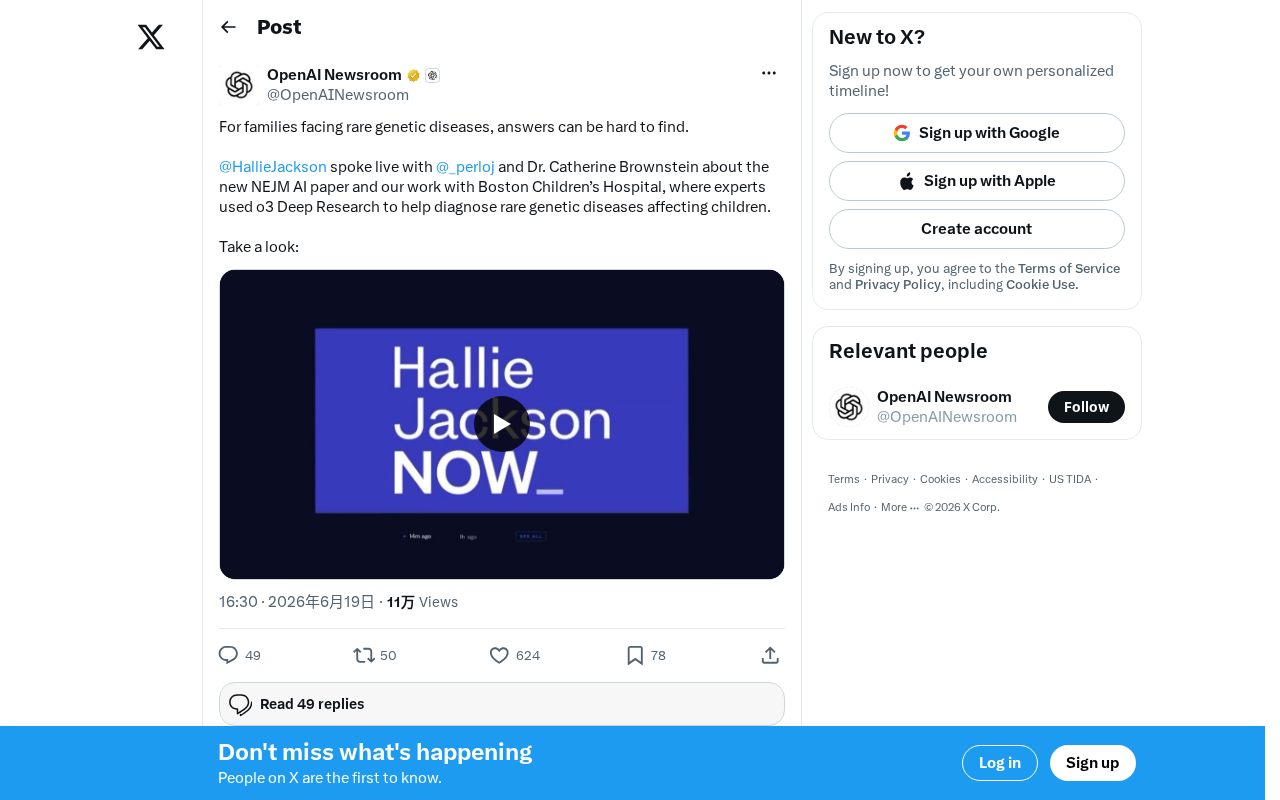Click the X logo icon
This screenshot has height=800, width=1280.
pyautogui.click(x=151, y=37)
